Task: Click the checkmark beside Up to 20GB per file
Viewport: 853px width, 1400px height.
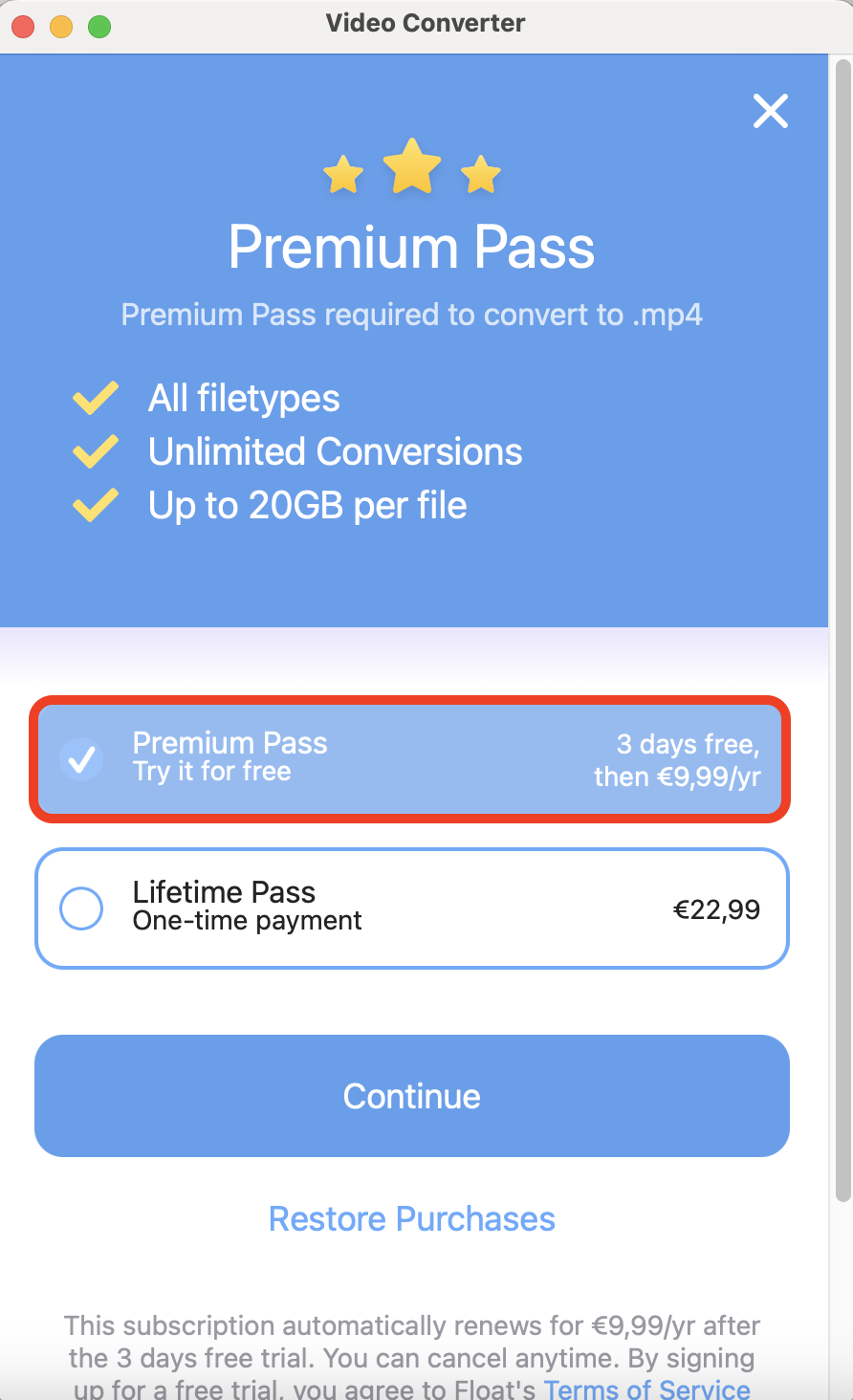Action: [95, 504]
